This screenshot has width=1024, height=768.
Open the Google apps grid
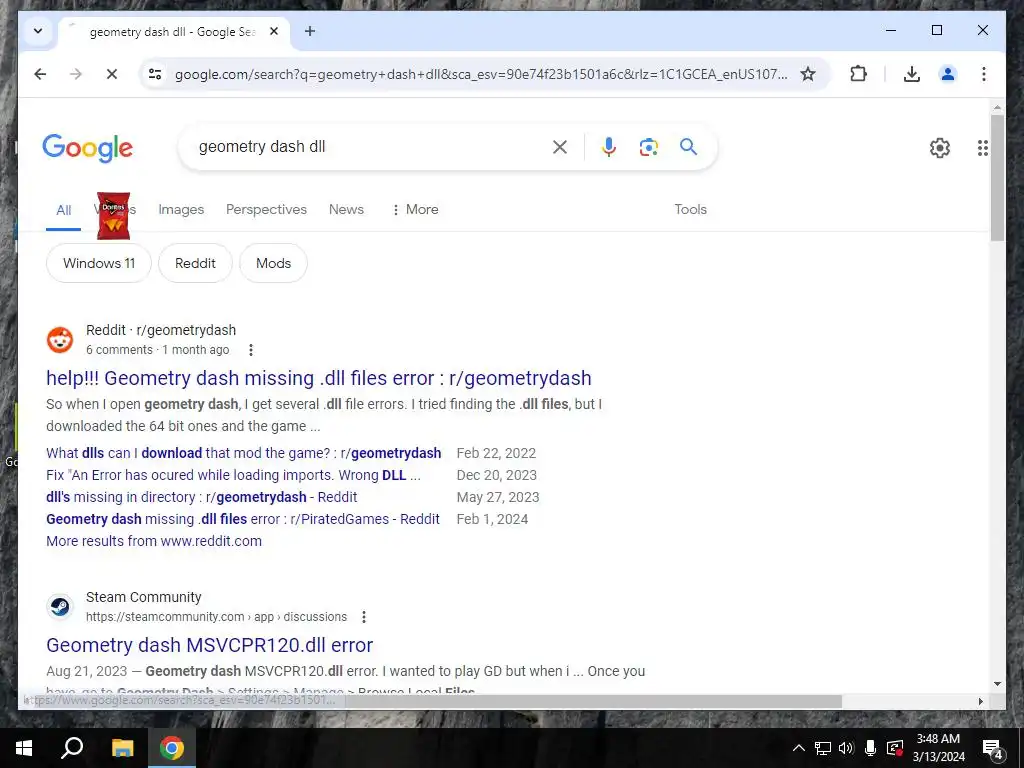[x=982, y=148]
